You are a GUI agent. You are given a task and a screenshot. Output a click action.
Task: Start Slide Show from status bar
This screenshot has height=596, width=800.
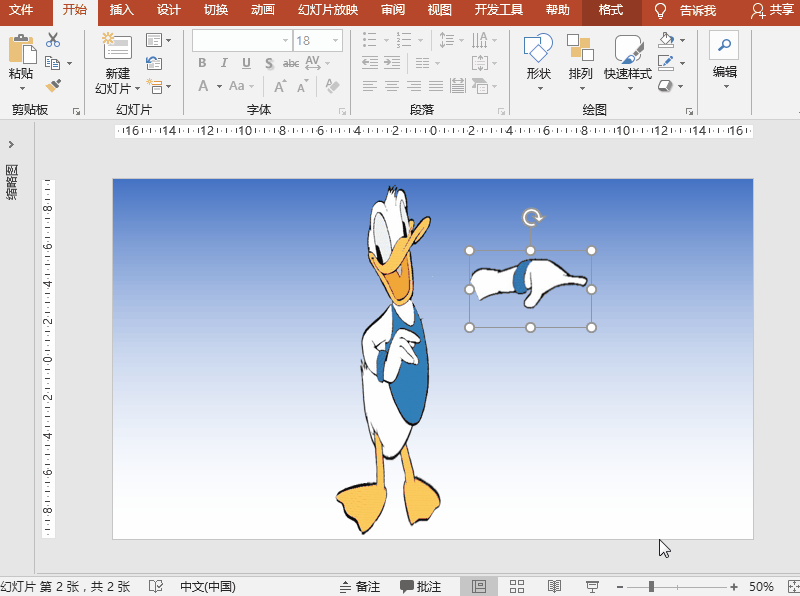[x=592, y=587]
